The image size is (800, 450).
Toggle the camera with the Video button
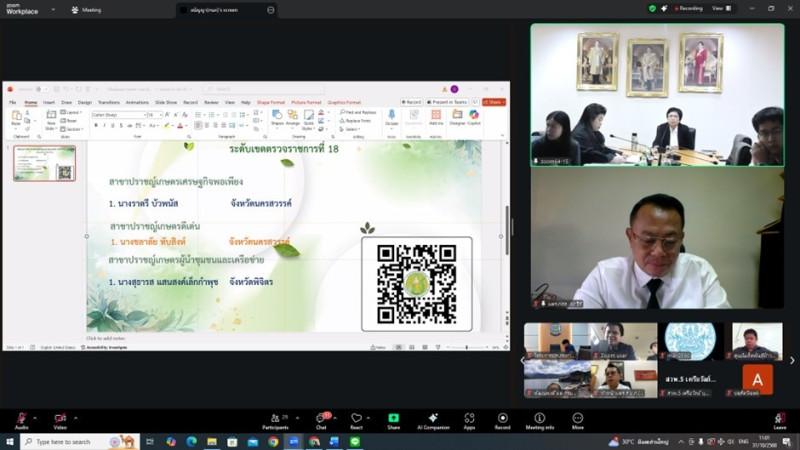[x=60, y=420]
